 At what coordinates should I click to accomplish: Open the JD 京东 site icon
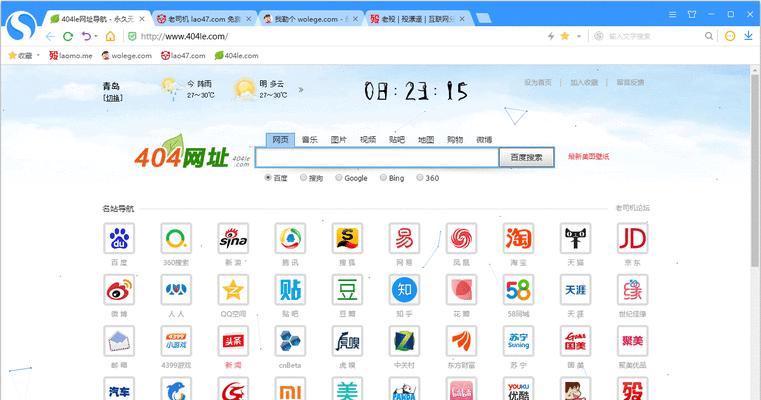(632, 238)
